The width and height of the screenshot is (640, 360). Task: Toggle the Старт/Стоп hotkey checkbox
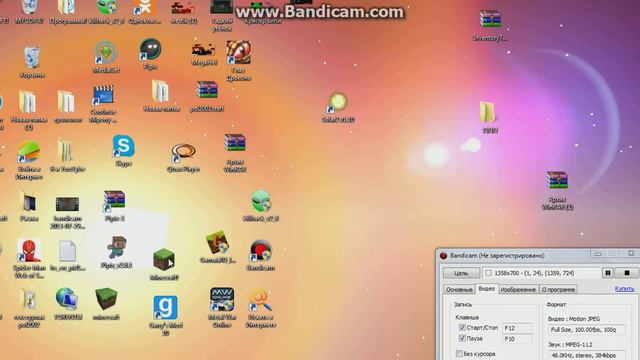(462, 327)
